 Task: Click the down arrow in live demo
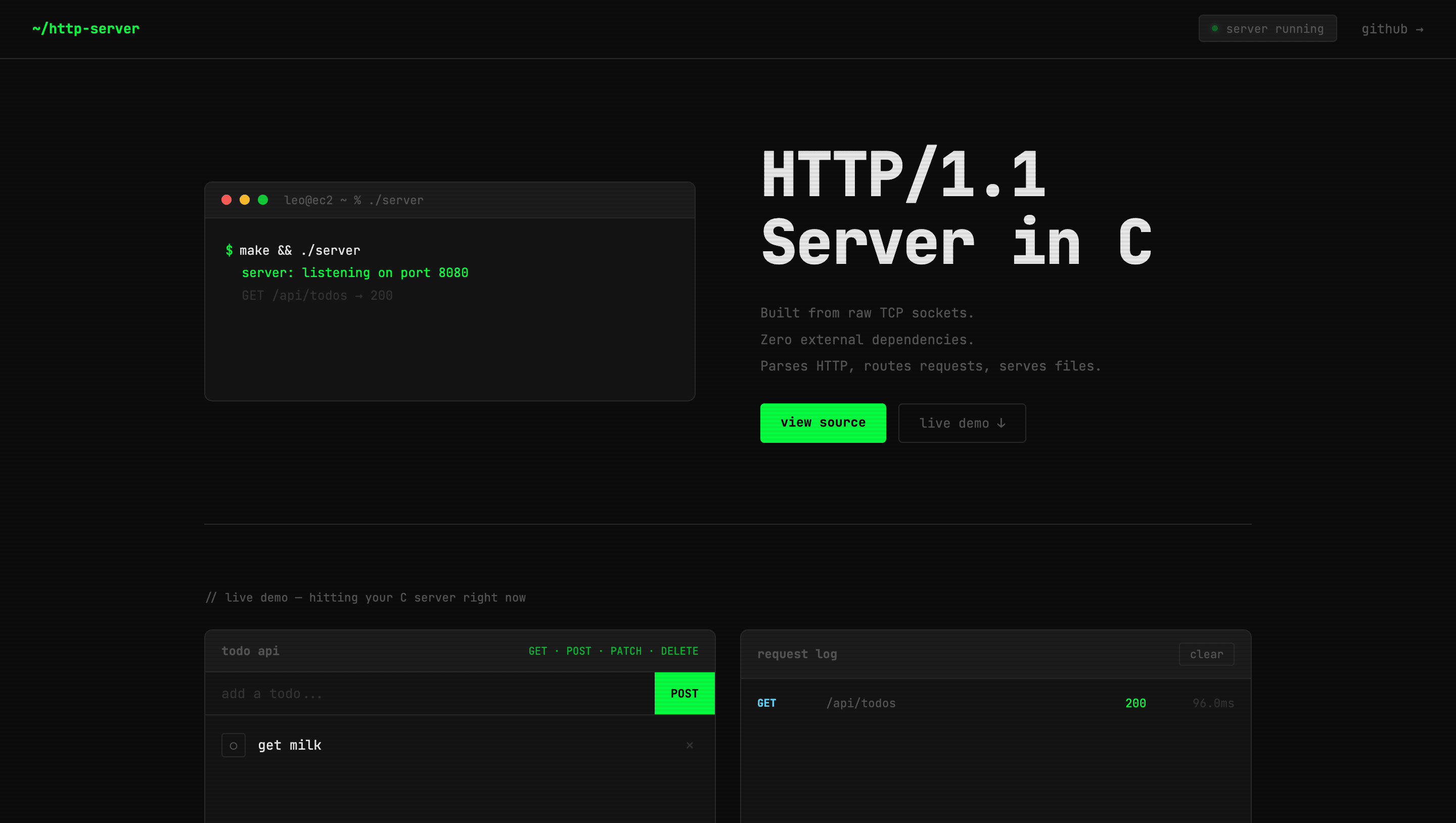tap(1001, 423)
